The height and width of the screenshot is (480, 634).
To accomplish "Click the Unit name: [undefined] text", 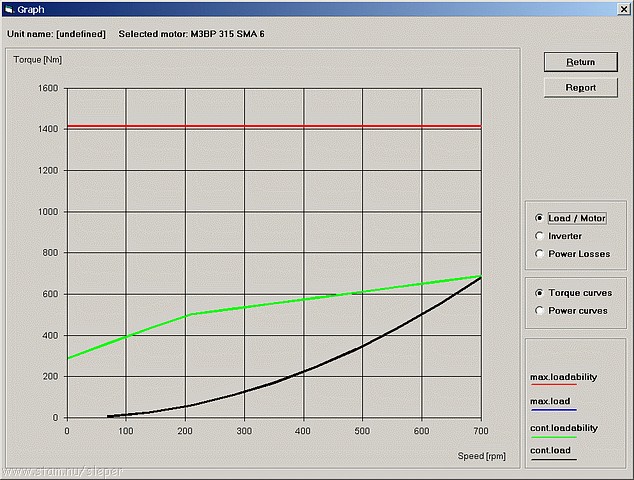I will click(56, 34).
